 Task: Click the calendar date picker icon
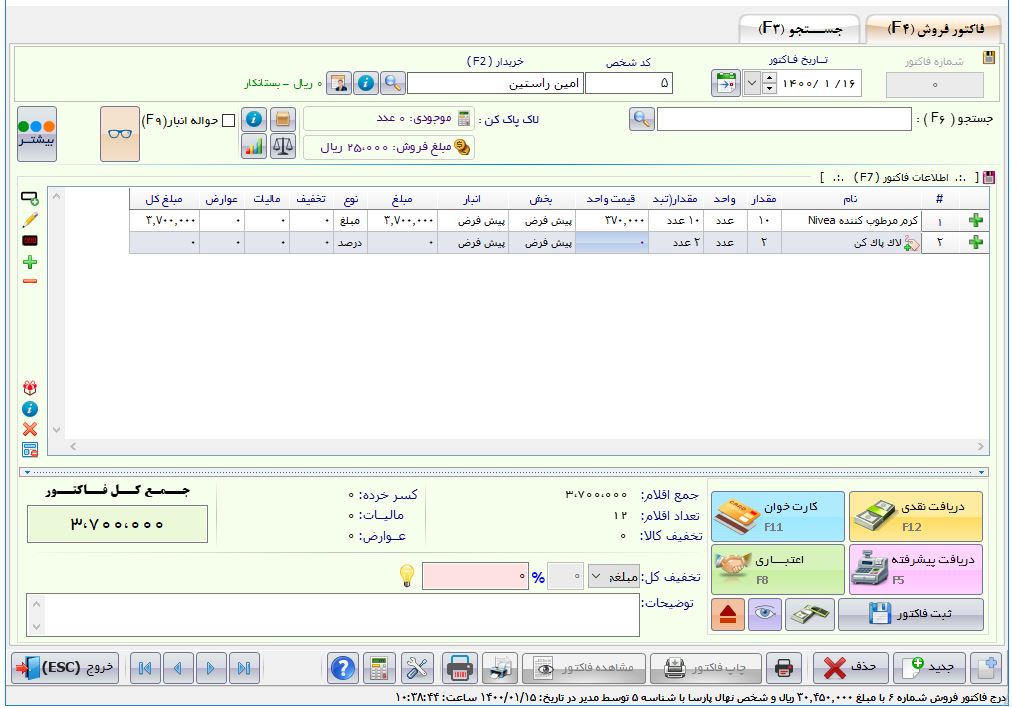pos(726,83)
